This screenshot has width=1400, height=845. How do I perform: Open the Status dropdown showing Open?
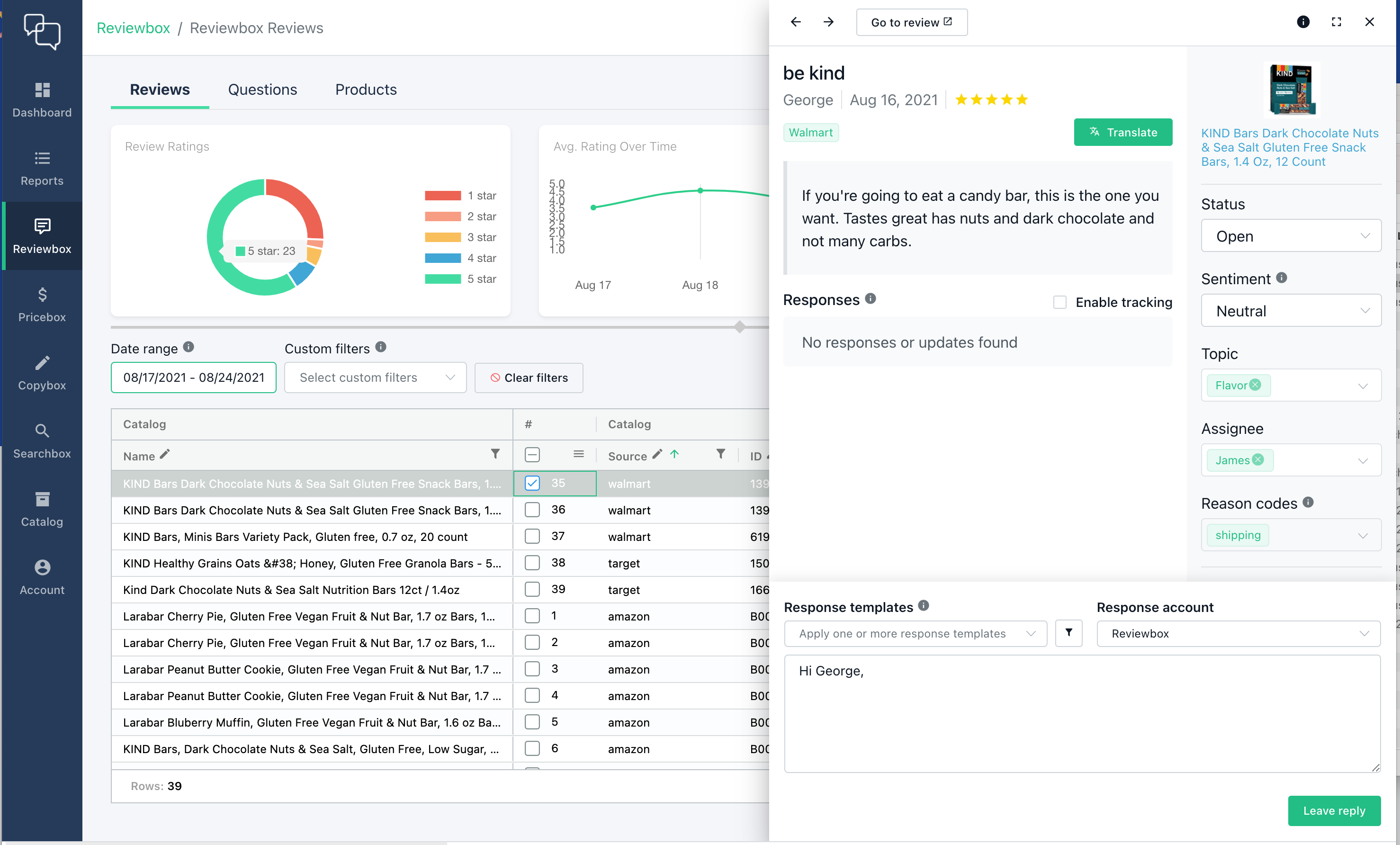[x=1290, y=236]
